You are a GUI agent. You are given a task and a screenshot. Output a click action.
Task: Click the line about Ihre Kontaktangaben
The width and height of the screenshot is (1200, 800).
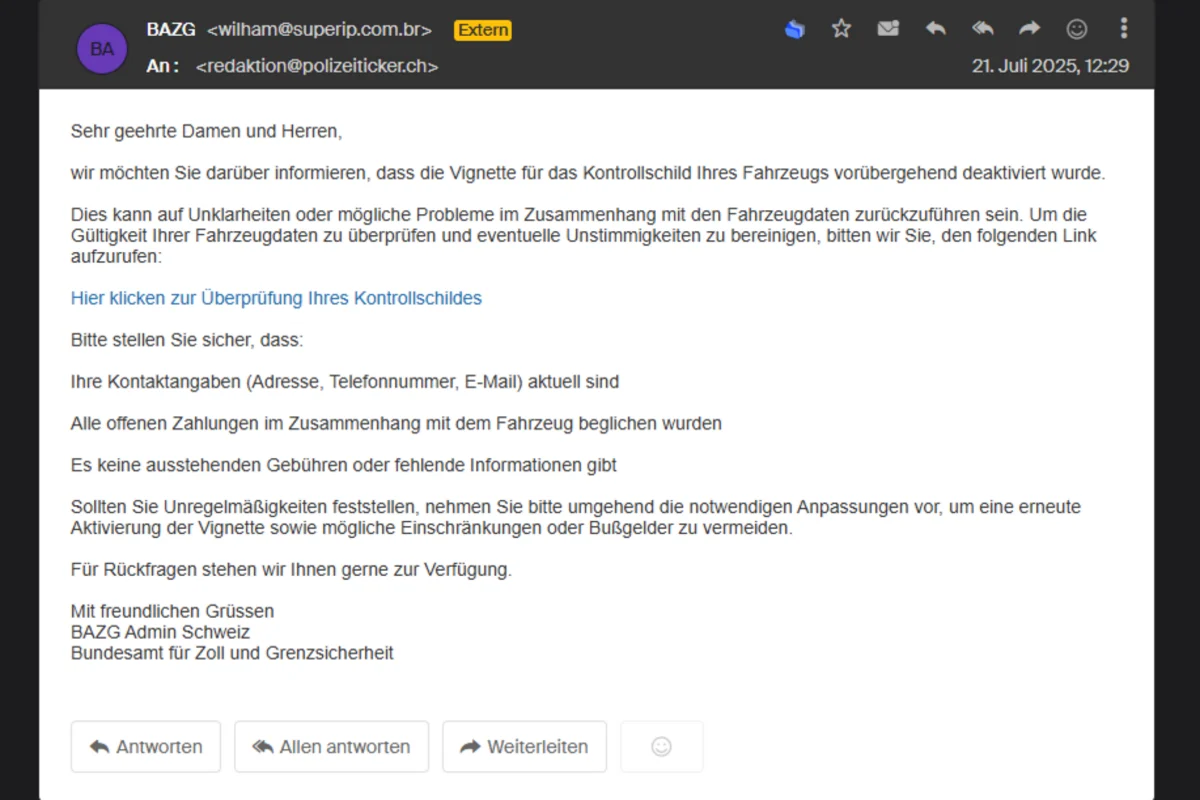coord(345,382)
